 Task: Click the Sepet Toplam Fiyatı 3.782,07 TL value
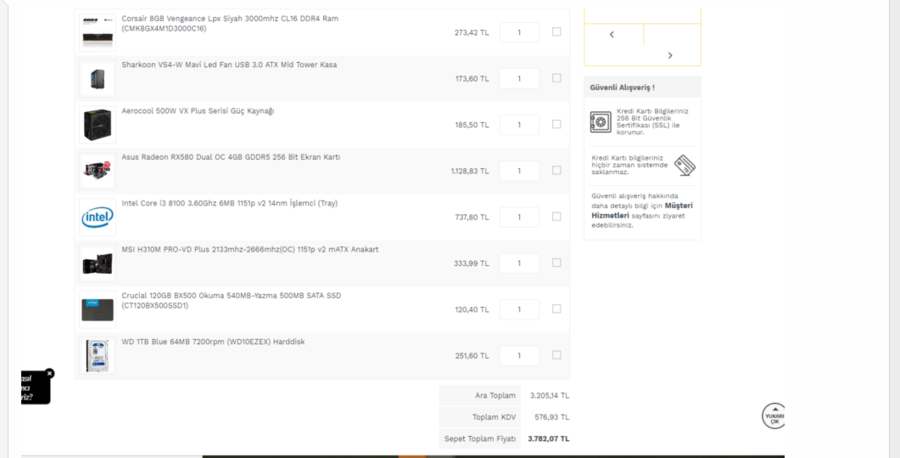click(549, 439)
